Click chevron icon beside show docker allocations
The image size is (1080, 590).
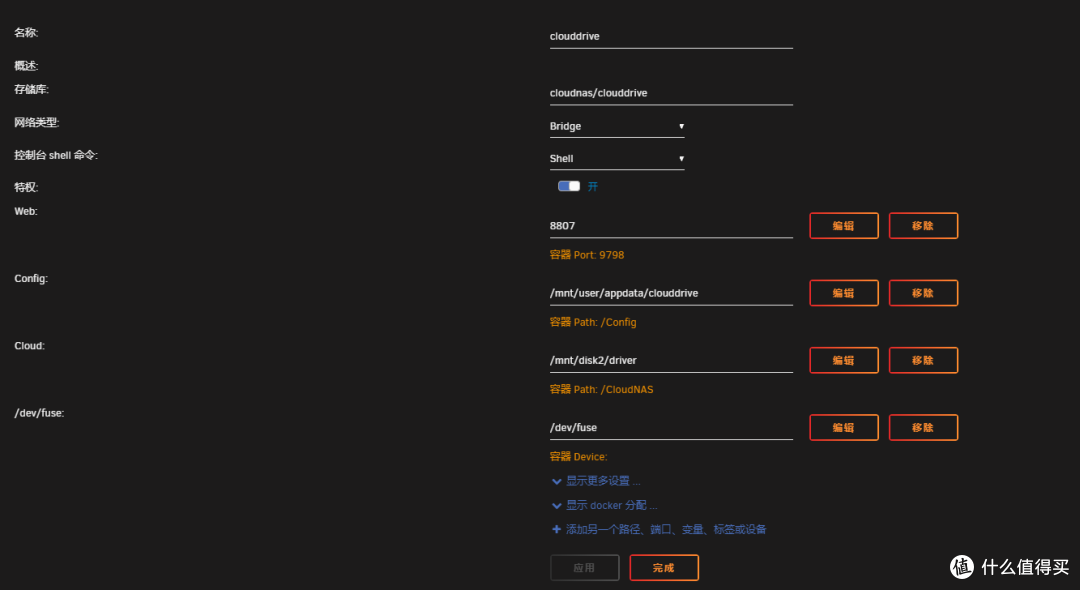click(557, 506)
